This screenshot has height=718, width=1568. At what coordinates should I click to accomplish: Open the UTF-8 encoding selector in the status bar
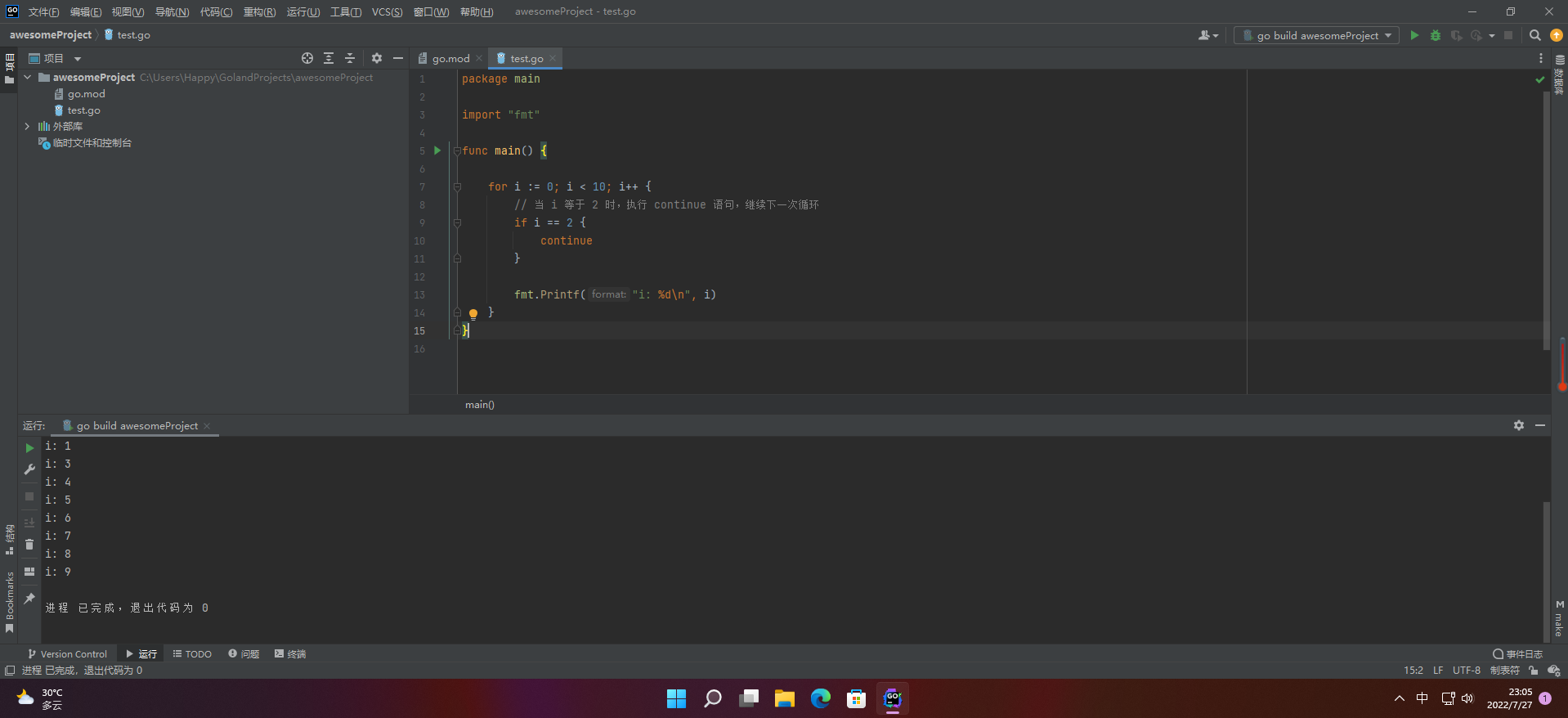pyautogui.click(x=1467, y=671)
